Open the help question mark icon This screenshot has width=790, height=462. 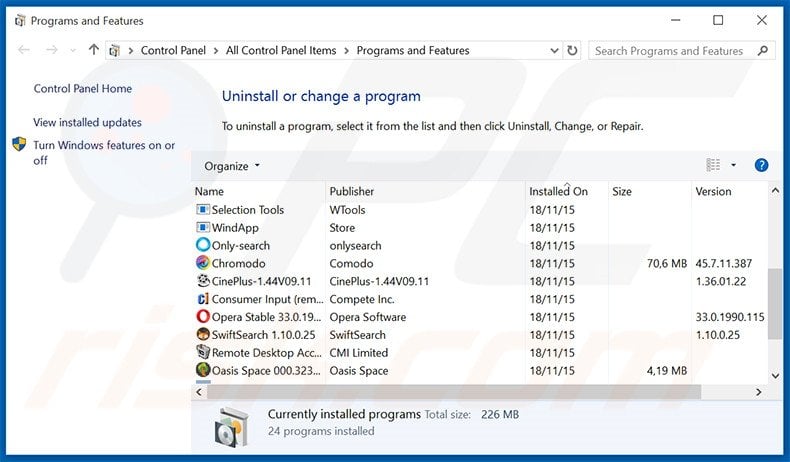click(x=761, y=165)
